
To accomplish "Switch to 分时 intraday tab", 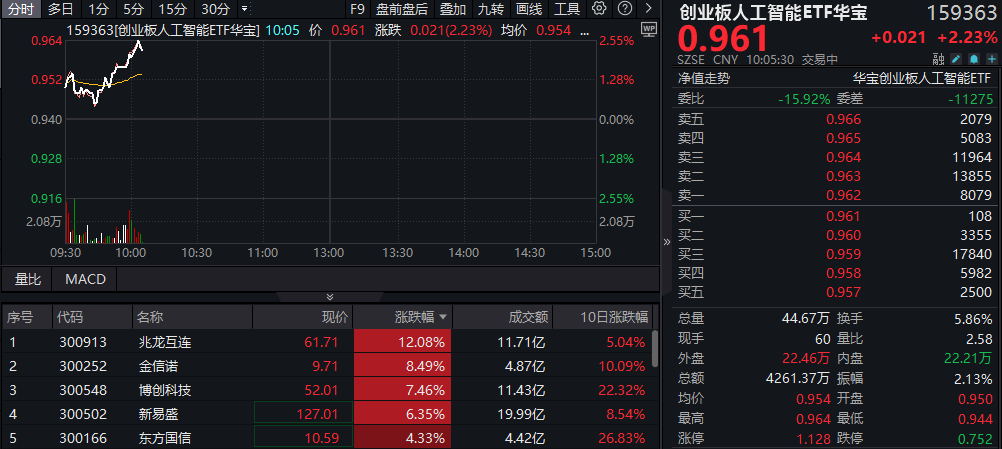I will [20, 9].
